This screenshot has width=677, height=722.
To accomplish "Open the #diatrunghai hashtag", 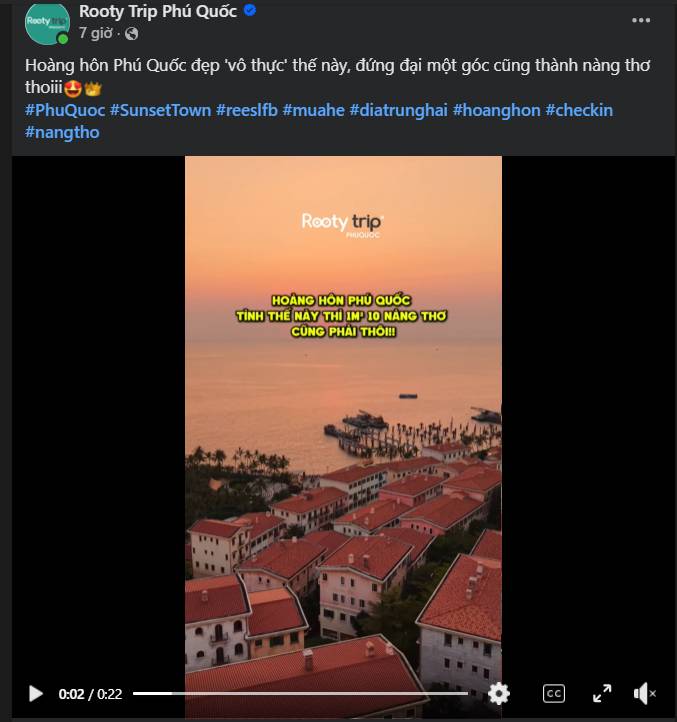I will [398, 111].
